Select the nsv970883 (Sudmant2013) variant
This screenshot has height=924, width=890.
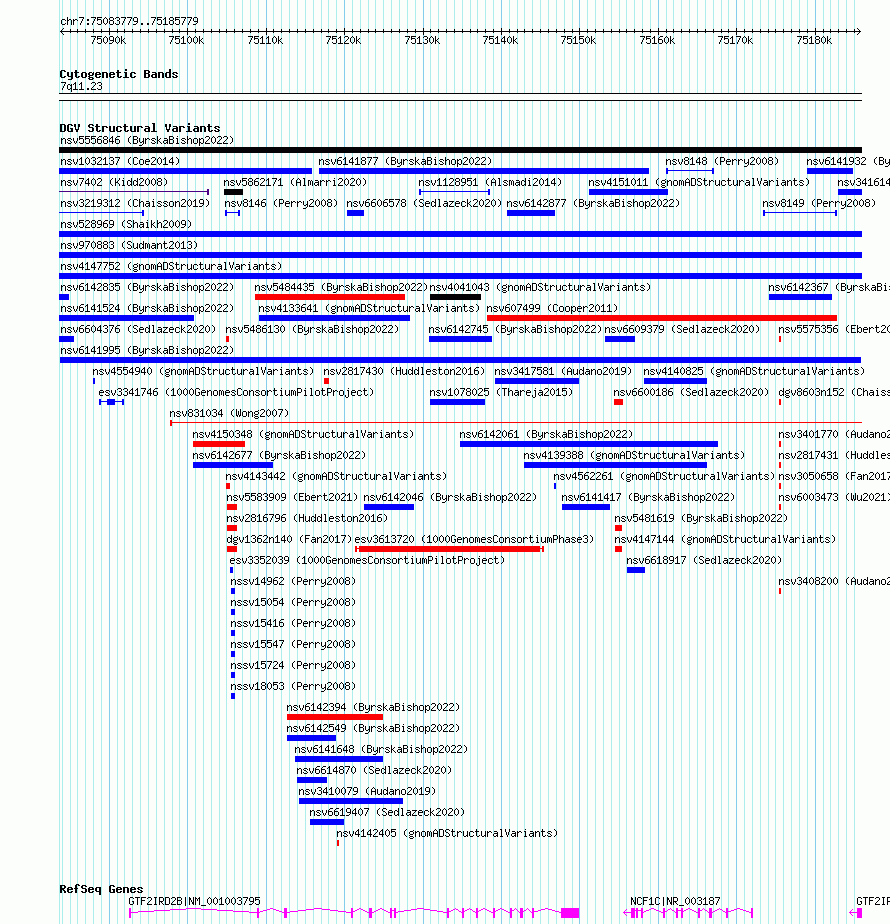129,245
